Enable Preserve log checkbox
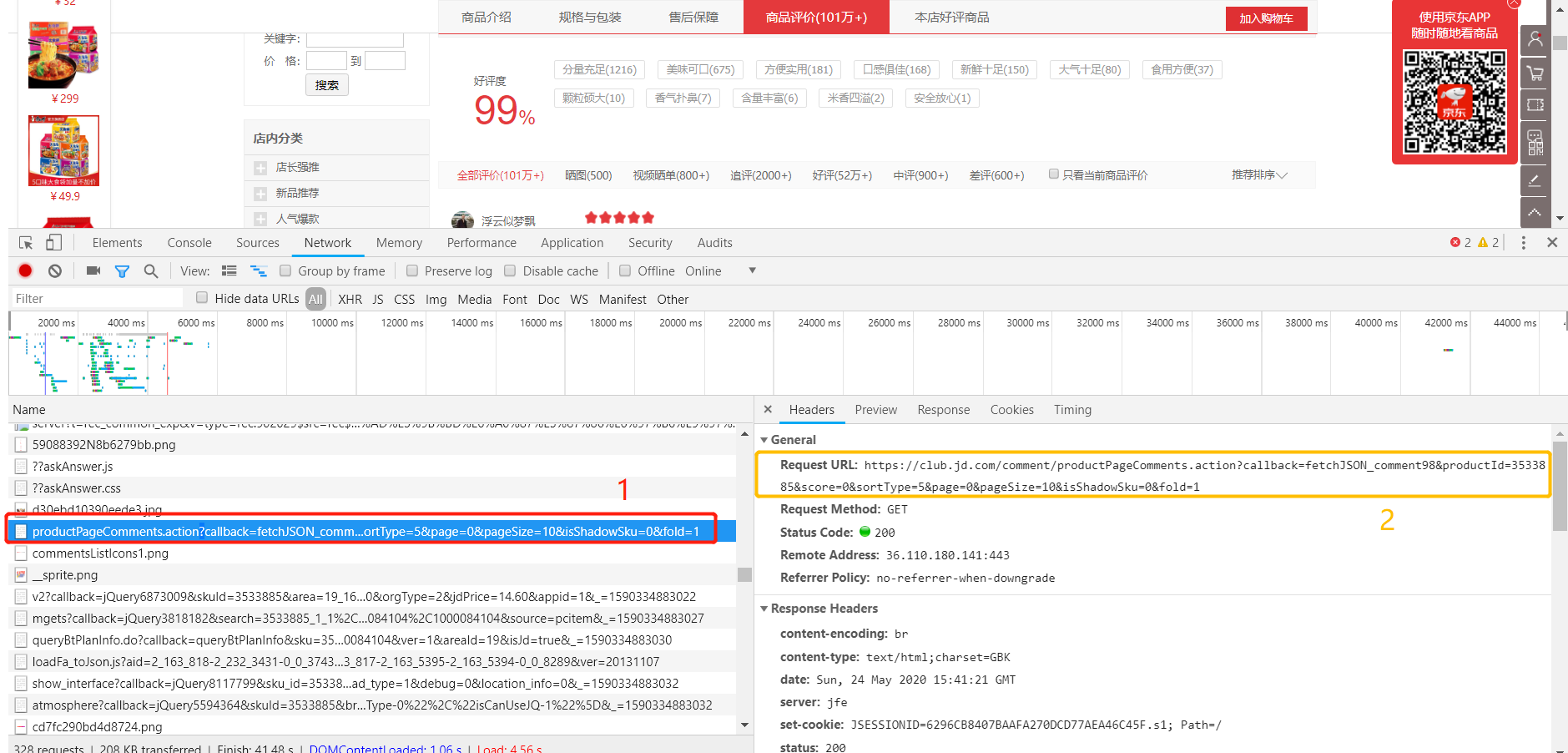 click(412, 270)
